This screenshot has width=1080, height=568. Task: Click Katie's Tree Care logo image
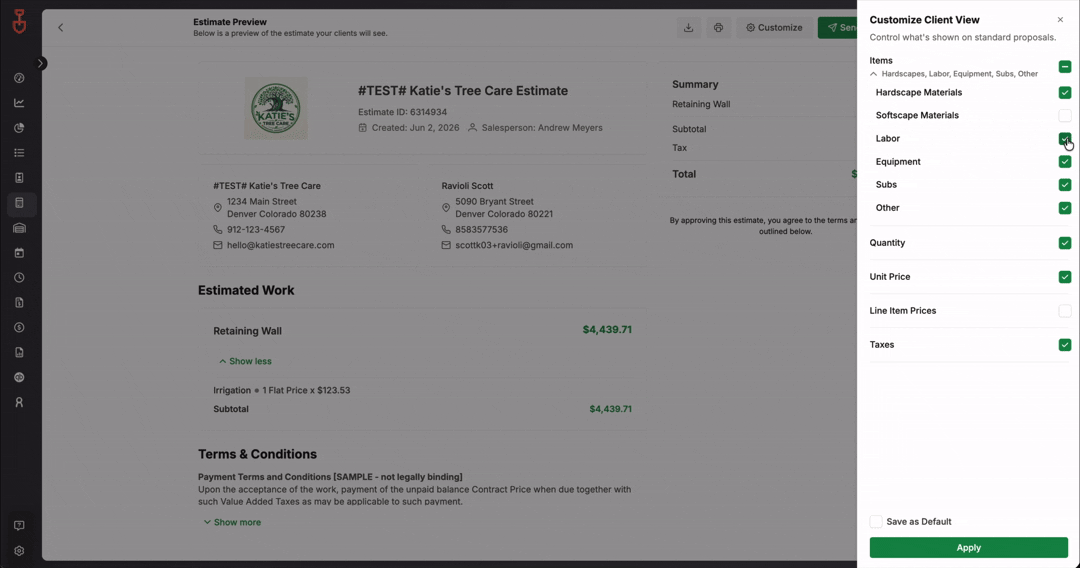point(276,108)
